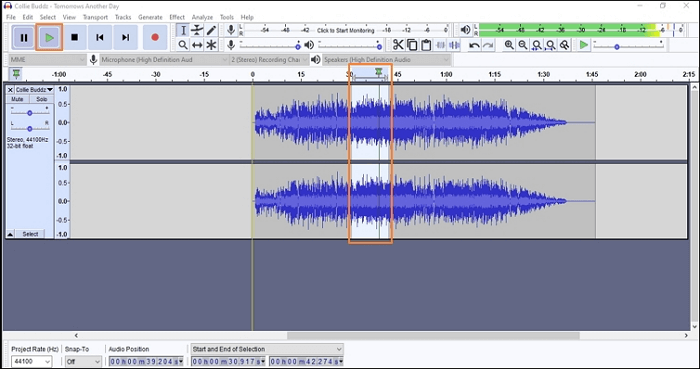The width and height of the screenshot is (700, 369).
Task: Click the green Play-at-Speed button
Action: click(x=583, y=45)
